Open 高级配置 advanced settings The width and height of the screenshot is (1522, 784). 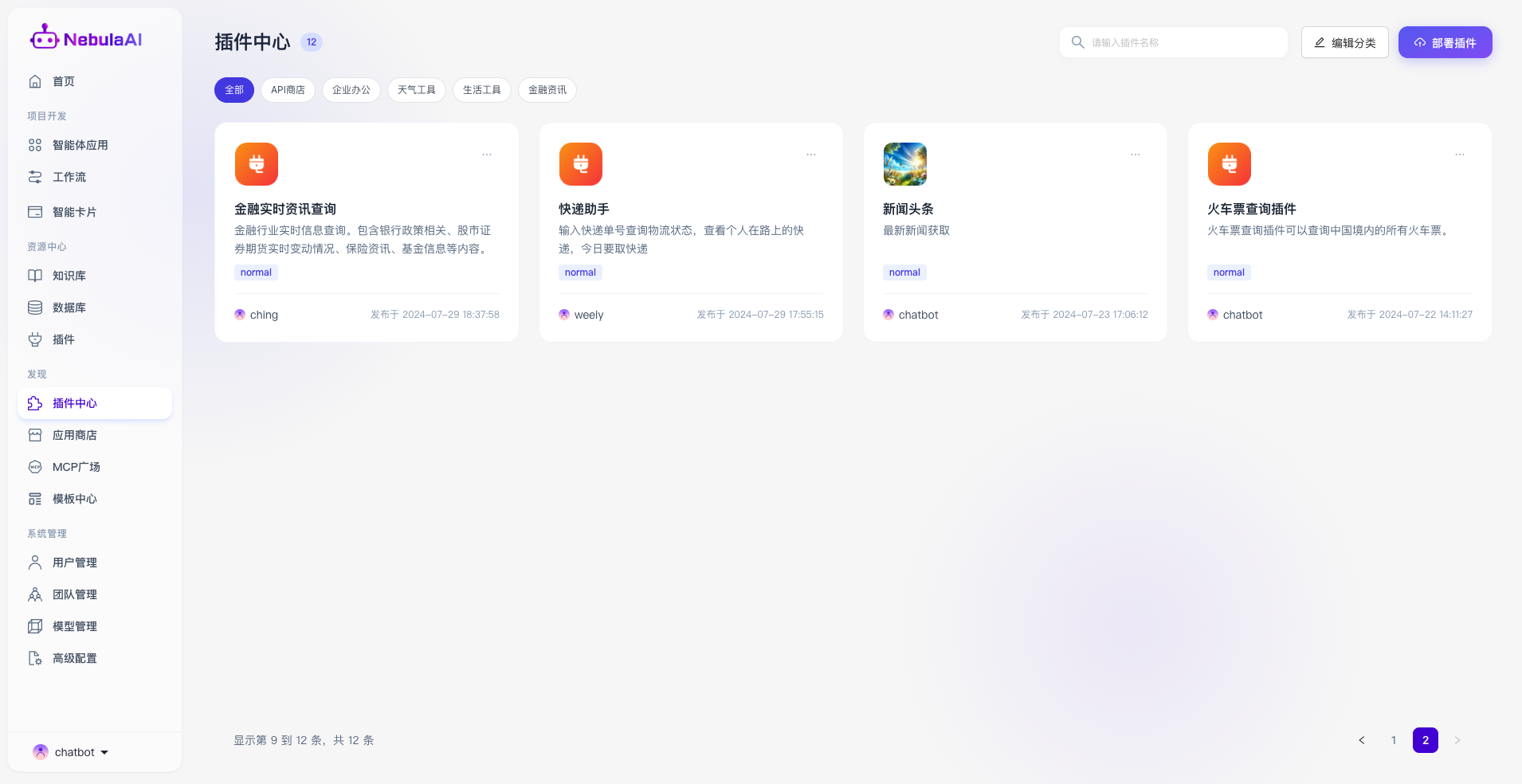coord(74,658)
